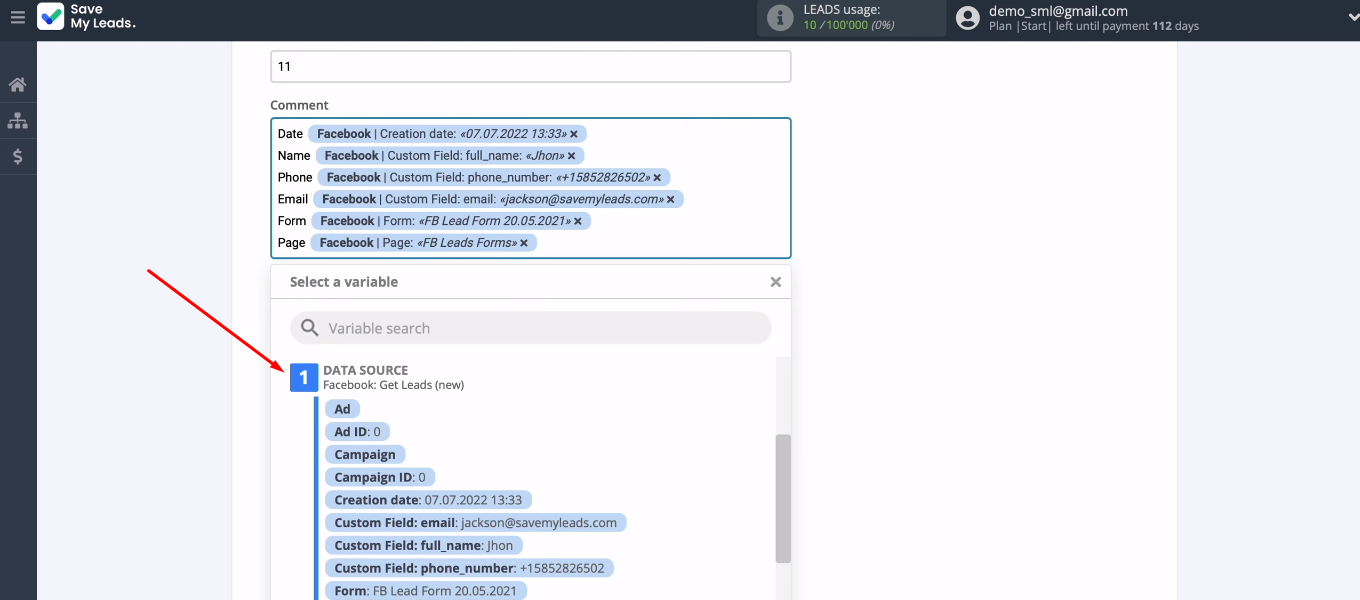Click the leads usage info icon
Image resolution: width=1360 pixels, height=600 pixels.
[x=780, y=17]
